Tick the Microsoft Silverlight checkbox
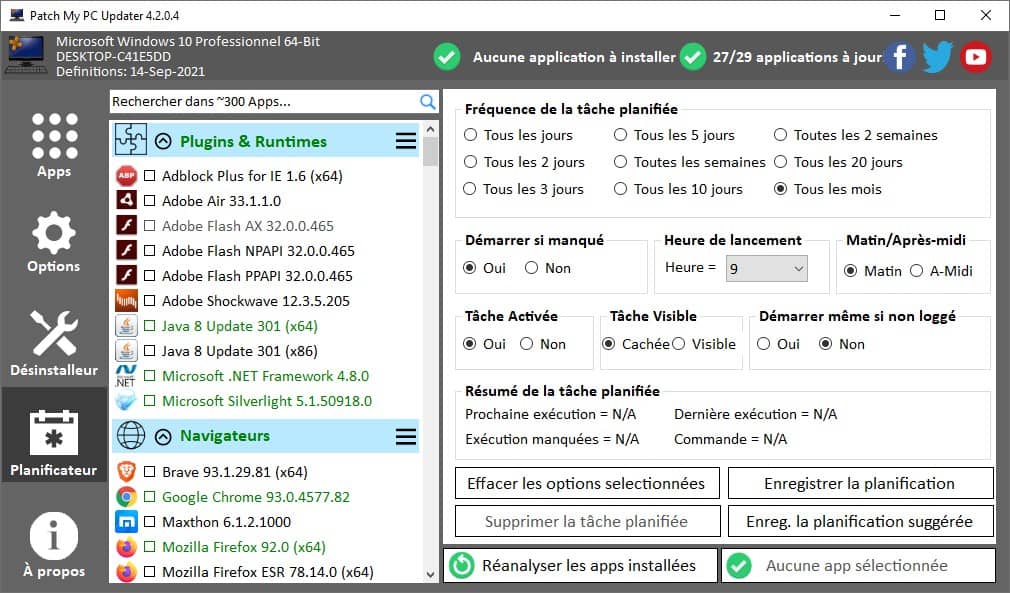This screenshot has width=1010, height=593. (x=149, y=401)
